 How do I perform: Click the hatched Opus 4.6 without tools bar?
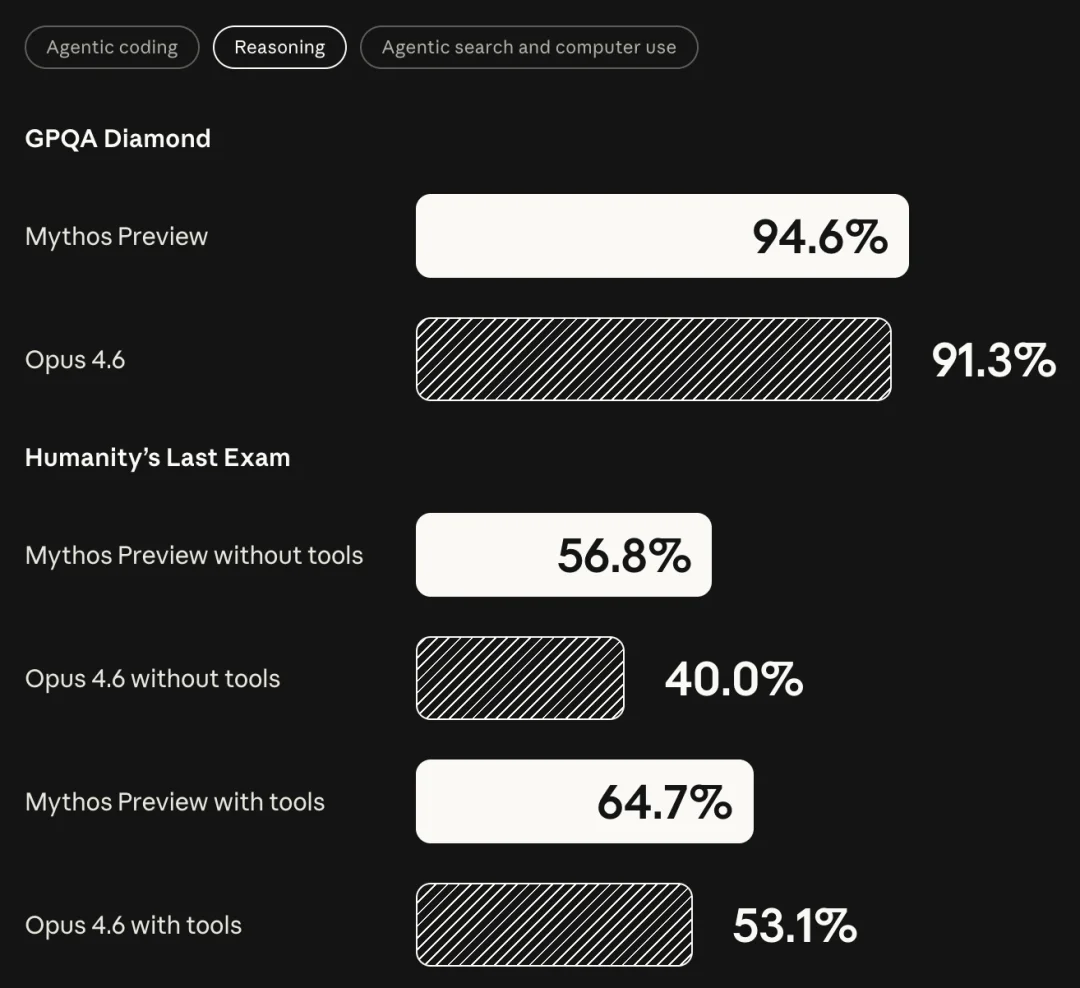520,678
